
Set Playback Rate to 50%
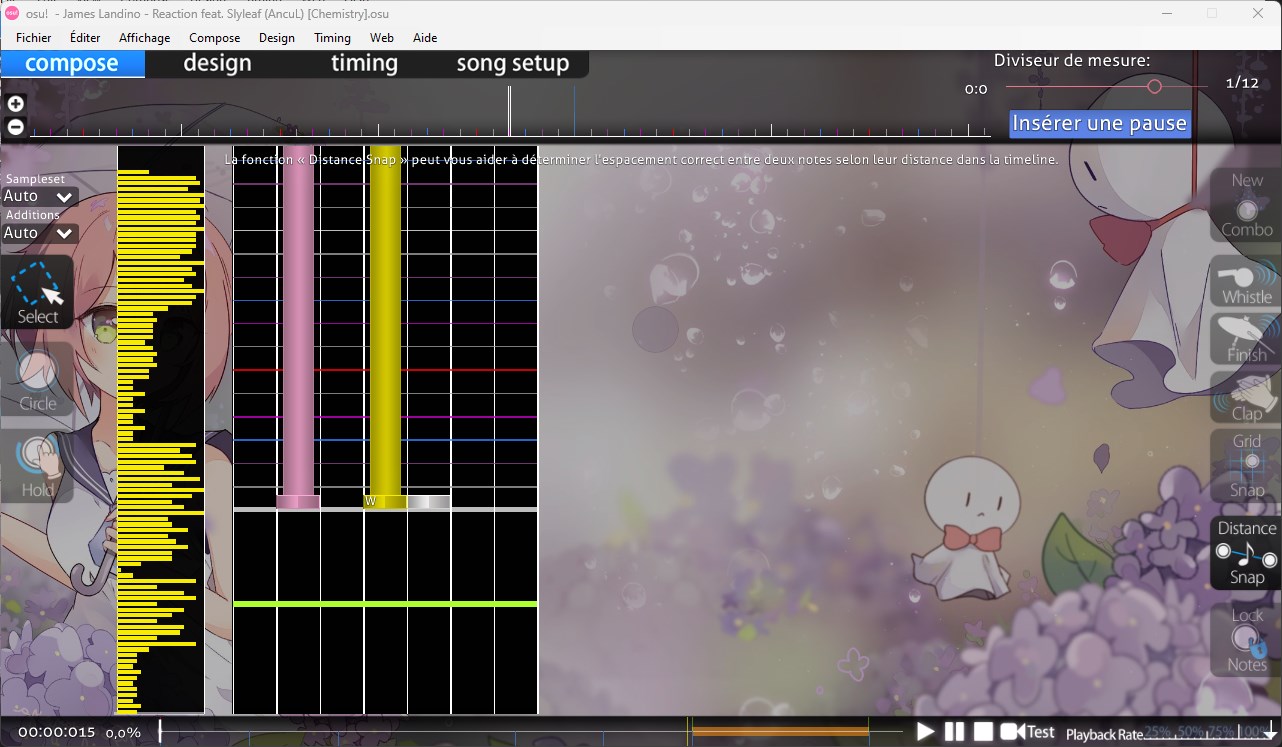[1189, 733]
